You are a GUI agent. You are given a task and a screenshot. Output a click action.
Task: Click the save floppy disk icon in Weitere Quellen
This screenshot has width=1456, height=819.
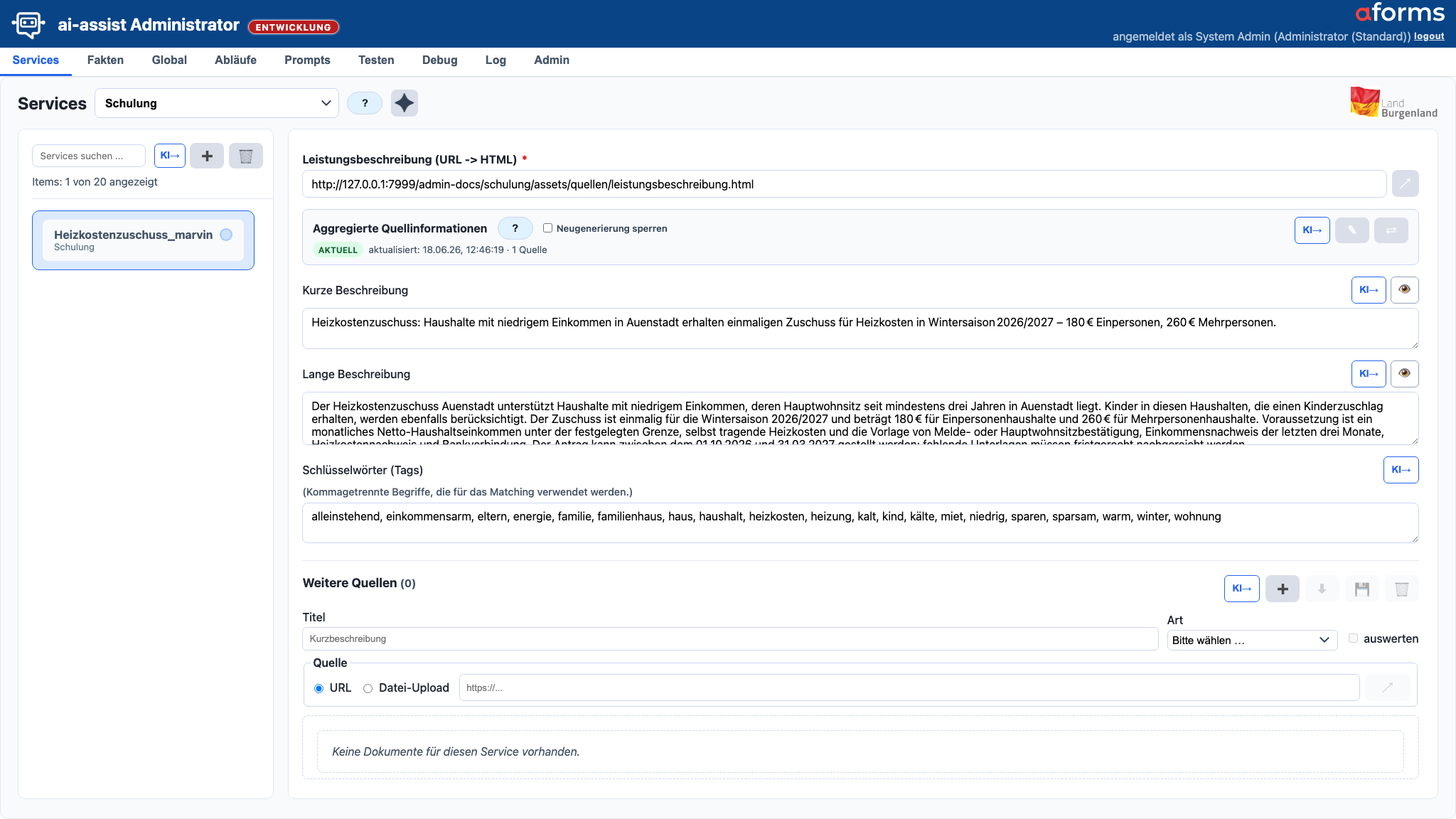[1362, 589]
